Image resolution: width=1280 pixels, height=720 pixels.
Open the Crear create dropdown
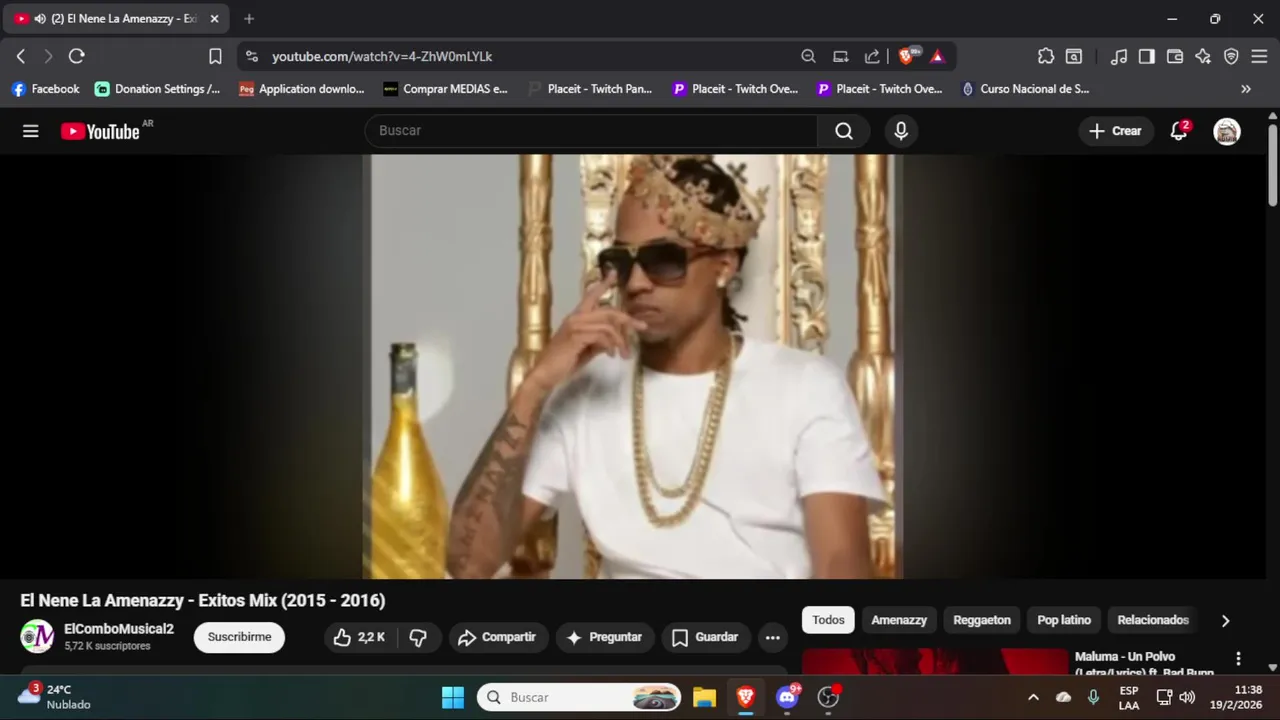pyautogui.click(x=1115, y=131)
